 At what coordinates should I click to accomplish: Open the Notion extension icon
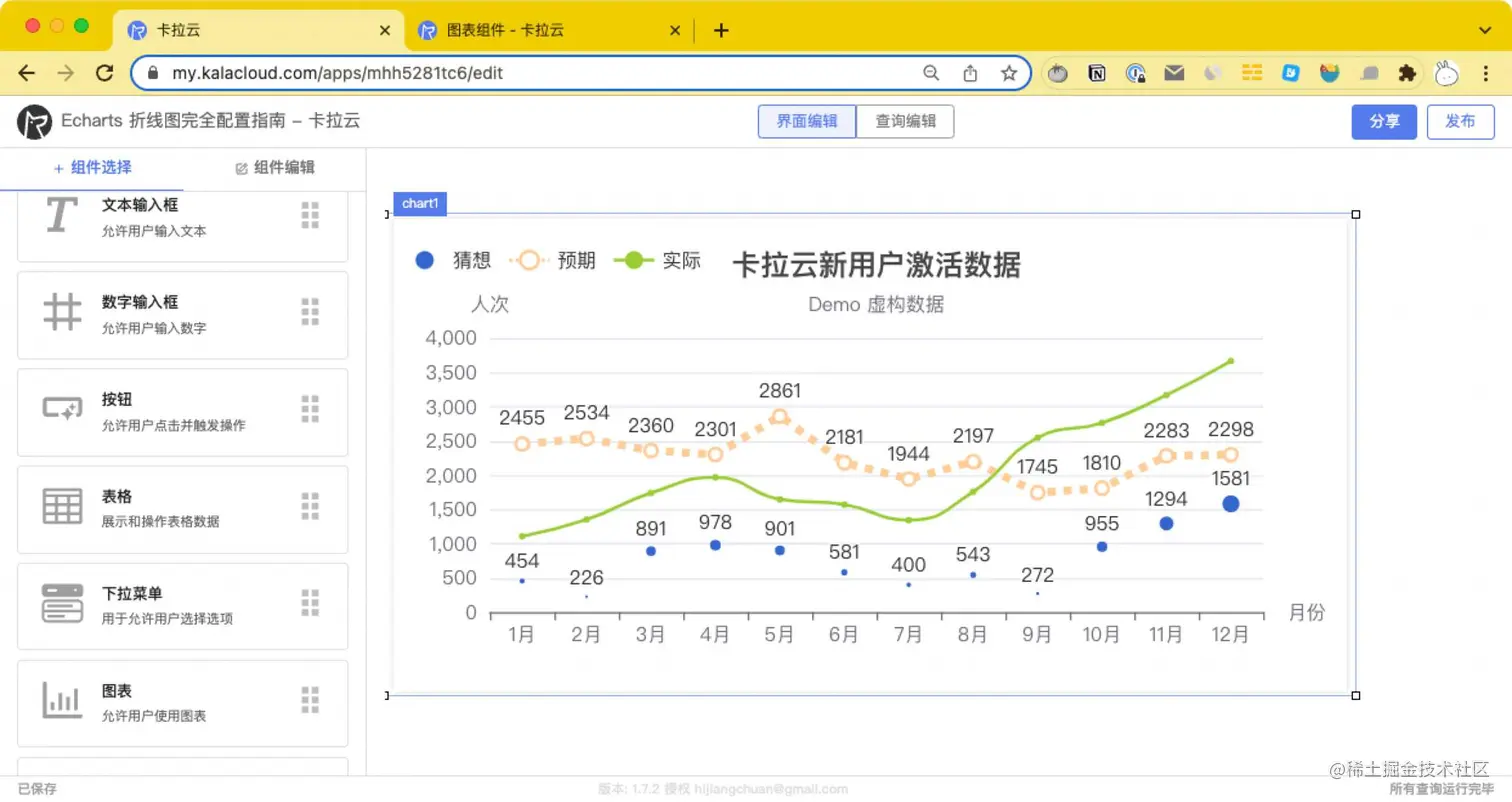1097,73
